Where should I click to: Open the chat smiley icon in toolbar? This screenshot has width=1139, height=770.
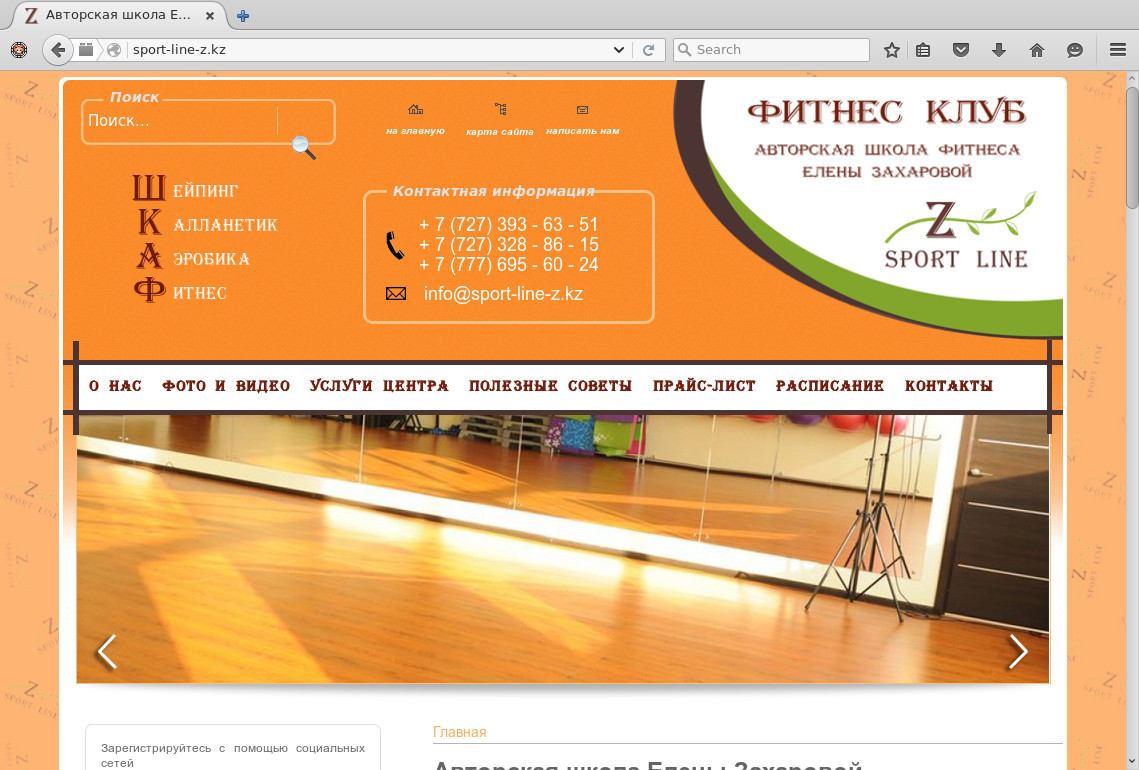click(1074, 49)
